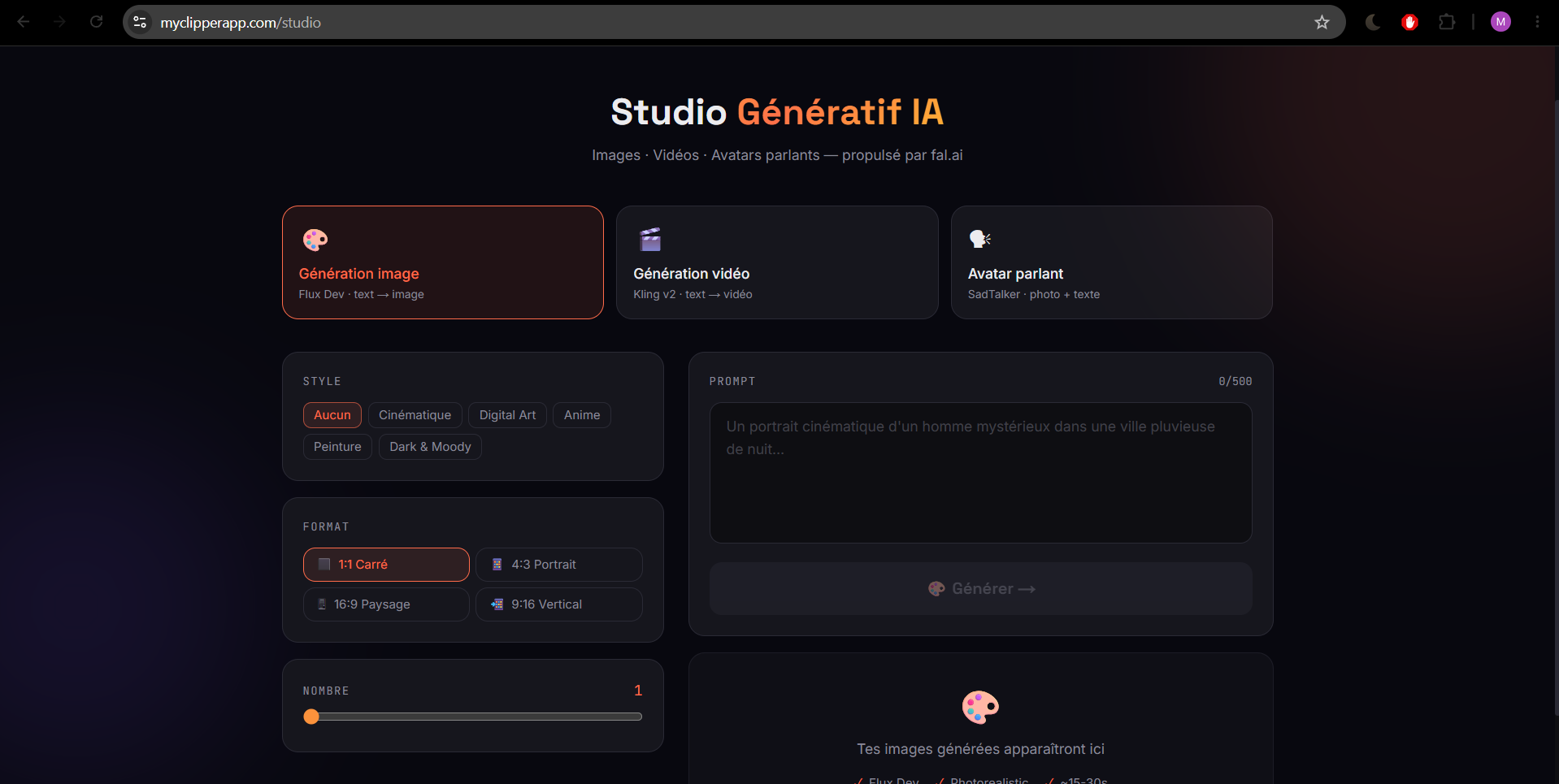Click the icon in 4:3 Portrait button
1559x784 pixels.
(x=497, y=564)
